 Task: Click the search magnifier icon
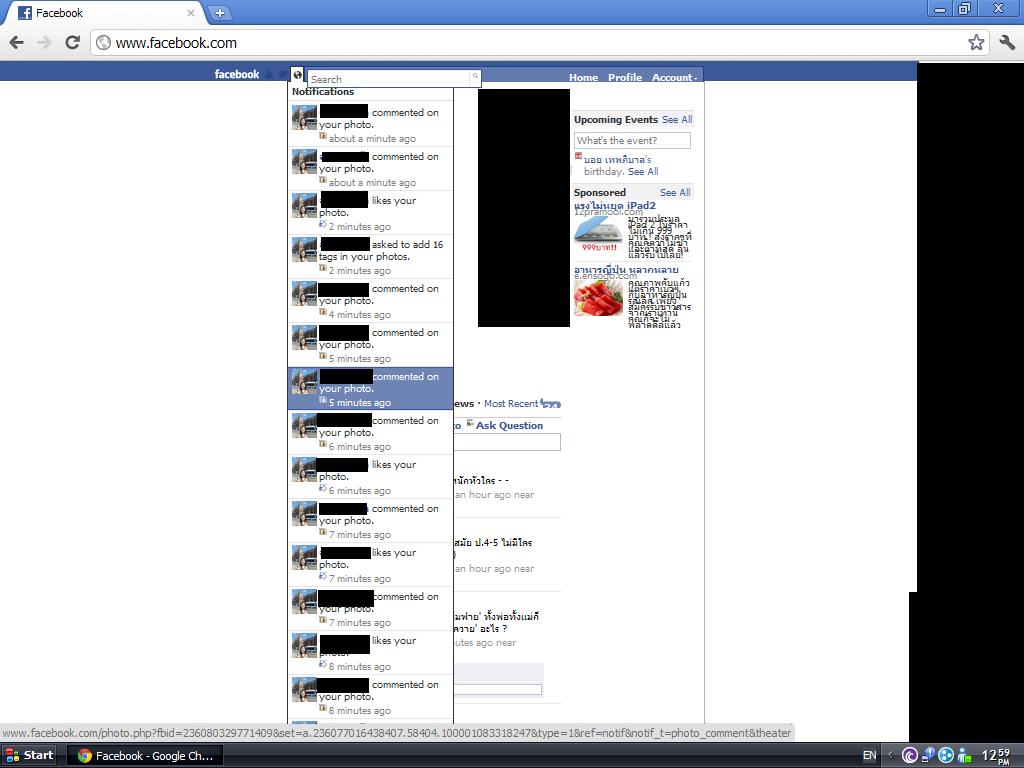pos(475,78)
